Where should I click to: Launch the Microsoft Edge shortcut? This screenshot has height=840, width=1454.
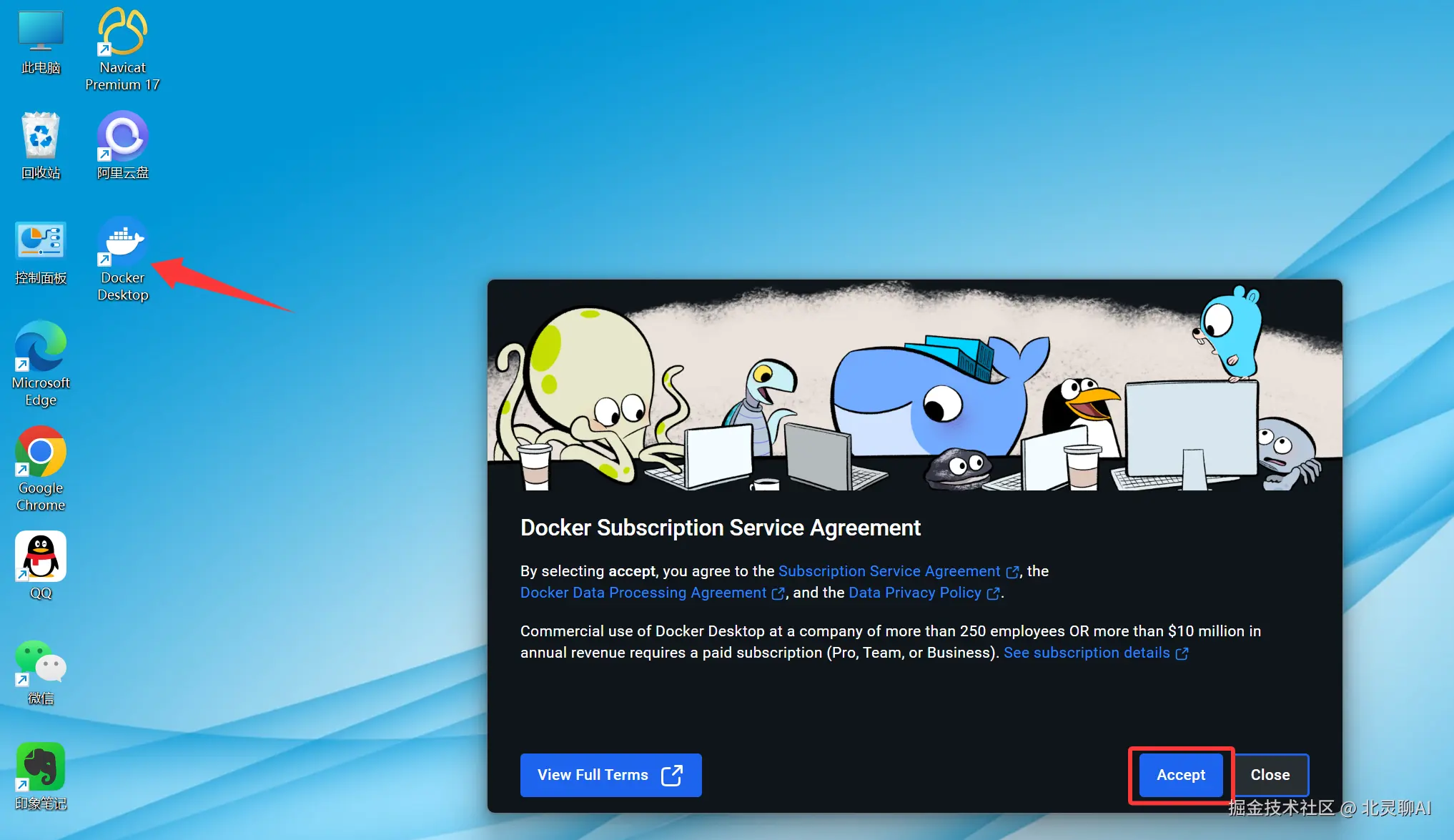point(41,347)
